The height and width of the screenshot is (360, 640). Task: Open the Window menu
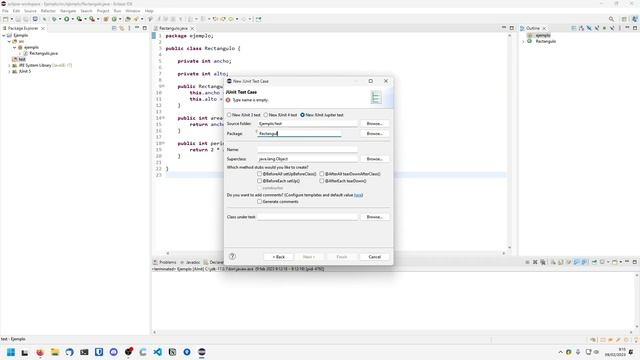click(x=133, y=11)
